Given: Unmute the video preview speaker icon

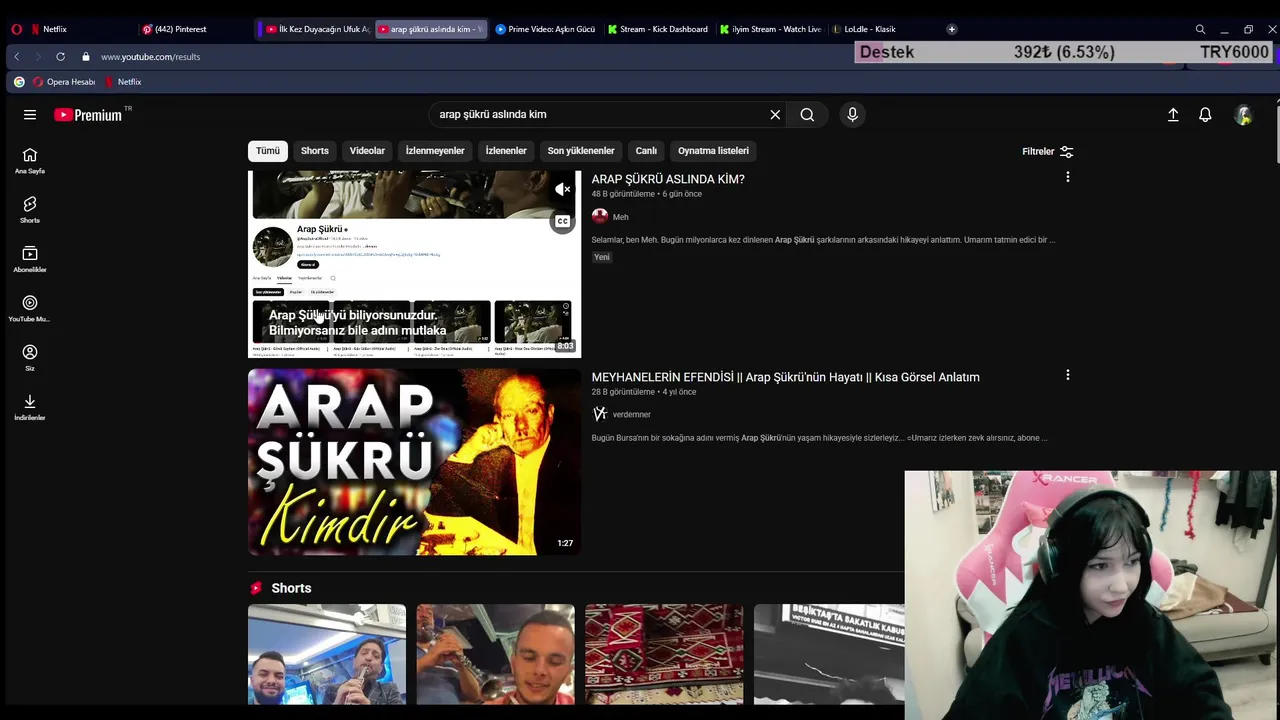Looking at the screenshot, I should (563, 189).
